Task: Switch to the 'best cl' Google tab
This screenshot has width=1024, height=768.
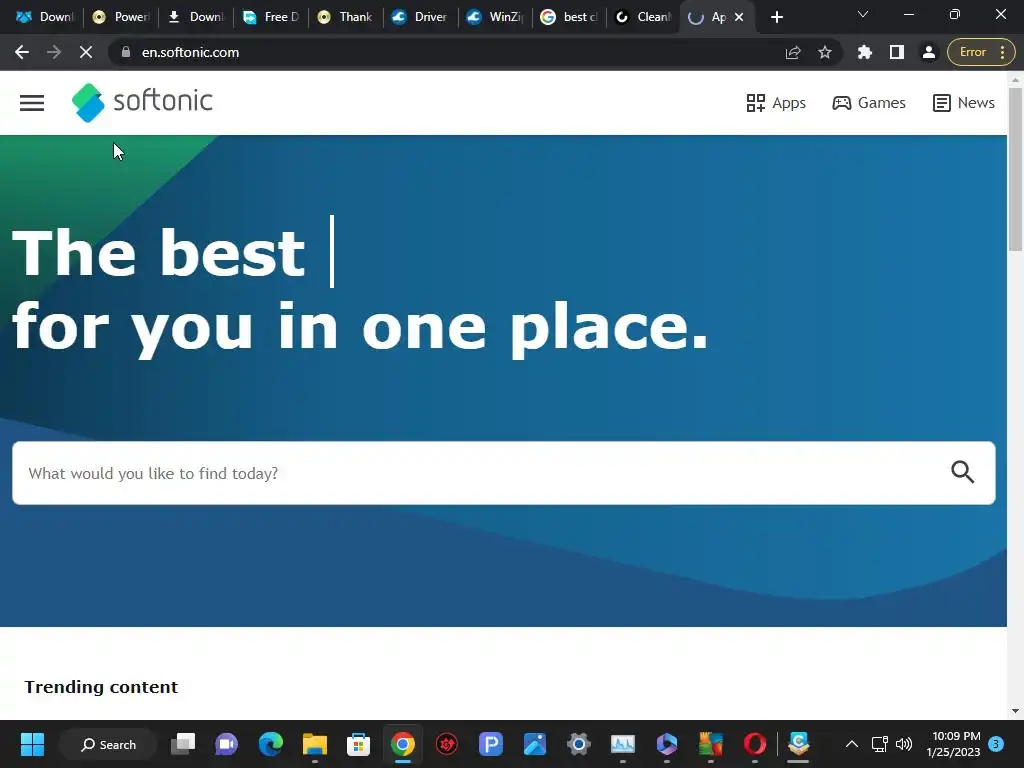Action: pos(569,18)
